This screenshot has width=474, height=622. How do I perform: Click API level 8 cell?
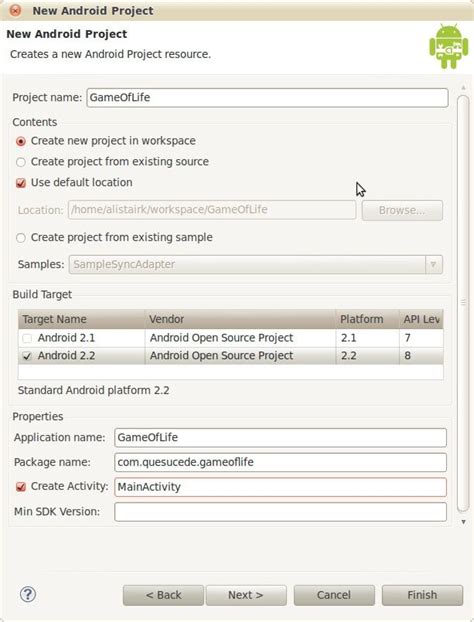click(421, 356)
